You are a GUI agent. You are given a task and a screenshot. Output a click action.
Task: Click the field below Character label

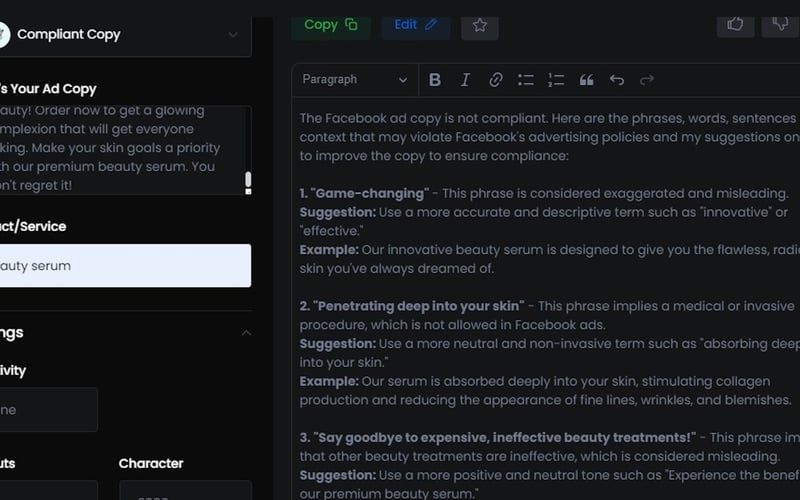185,490
